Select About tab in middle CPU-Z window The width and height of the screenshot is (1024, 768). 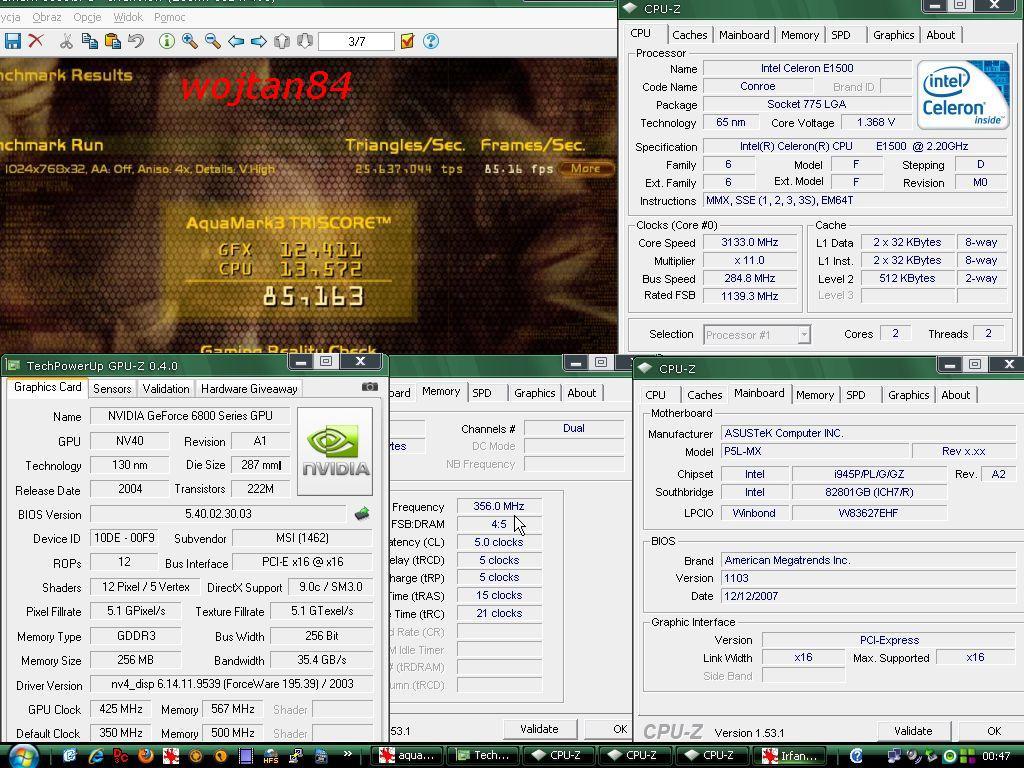tap(581, 392)
